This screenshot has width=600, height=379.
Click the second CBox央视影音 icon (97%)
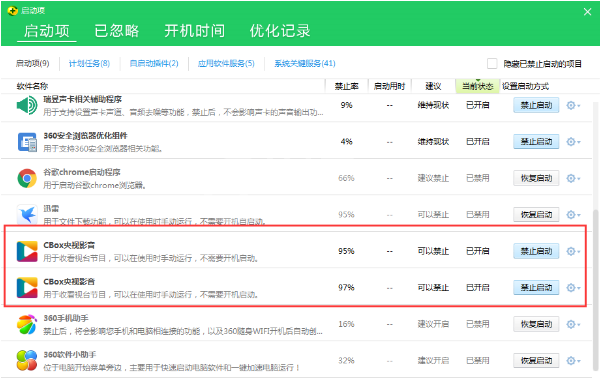pos(27,288)
